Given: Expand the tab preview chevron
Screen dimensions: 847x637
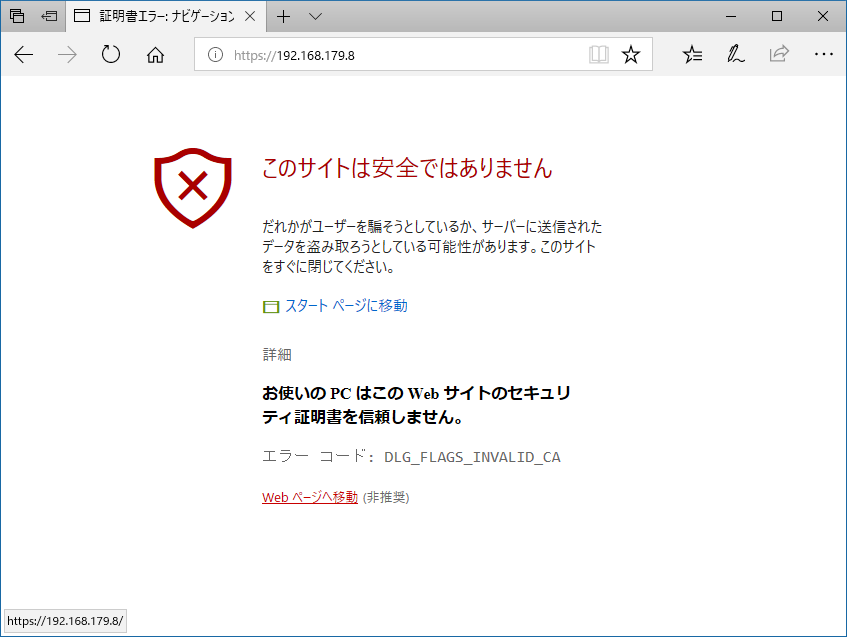Looking at the screenshot, I should 315,17.
